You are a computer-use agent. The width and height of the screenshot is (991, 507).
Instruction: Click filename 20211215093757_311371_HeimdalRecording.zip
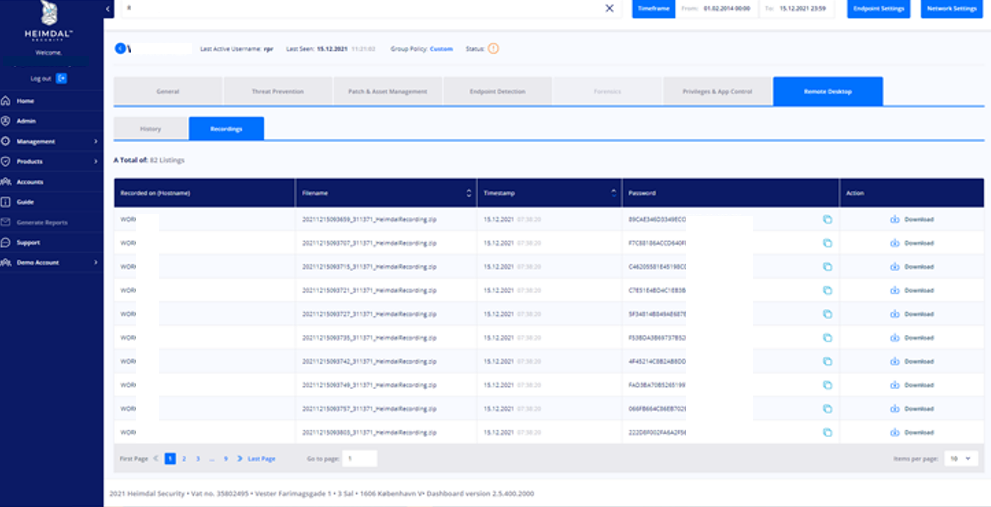[x=369, y=409]
